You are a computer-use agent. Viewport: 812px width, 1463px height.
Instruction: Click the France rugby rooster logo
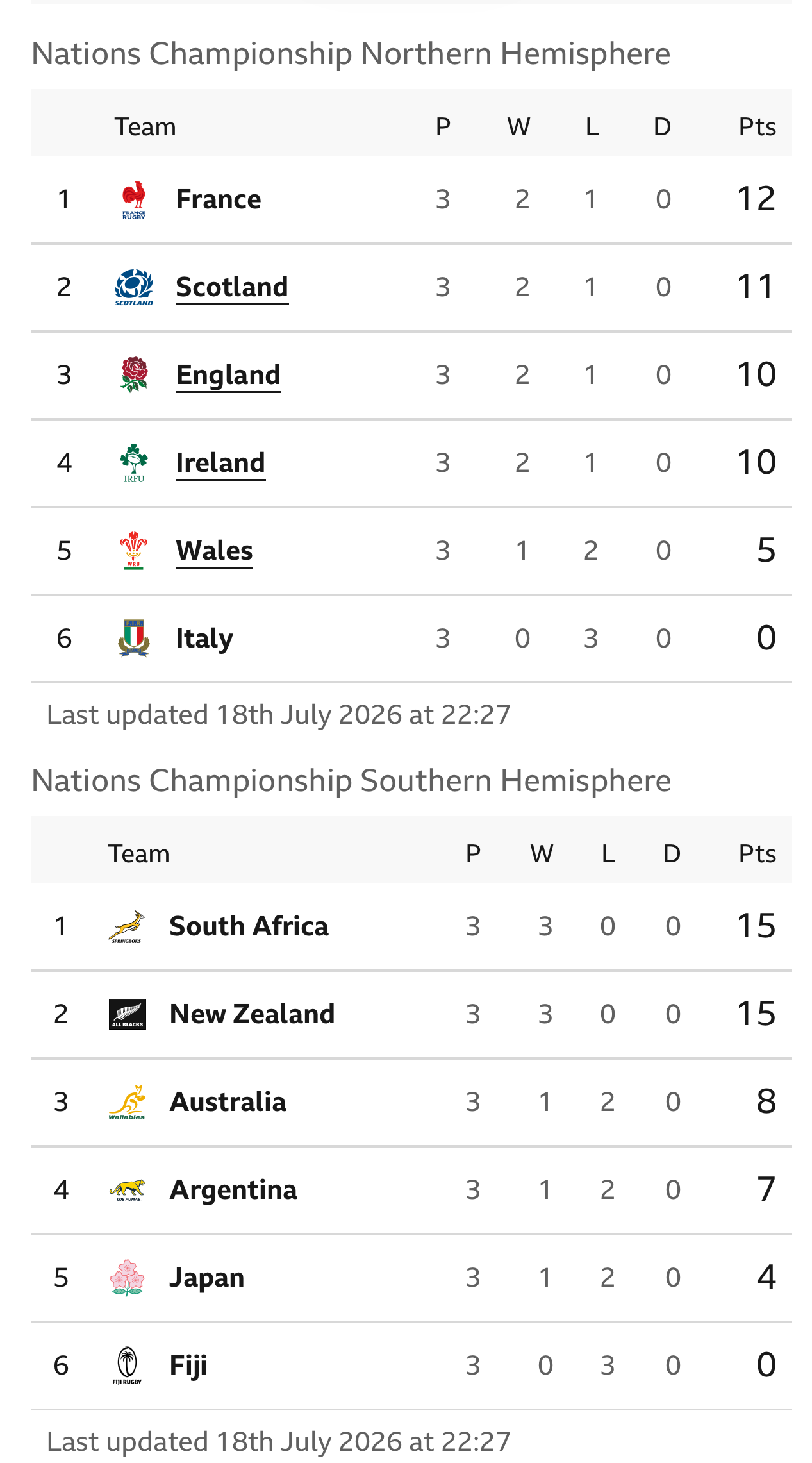pos(134,199)
